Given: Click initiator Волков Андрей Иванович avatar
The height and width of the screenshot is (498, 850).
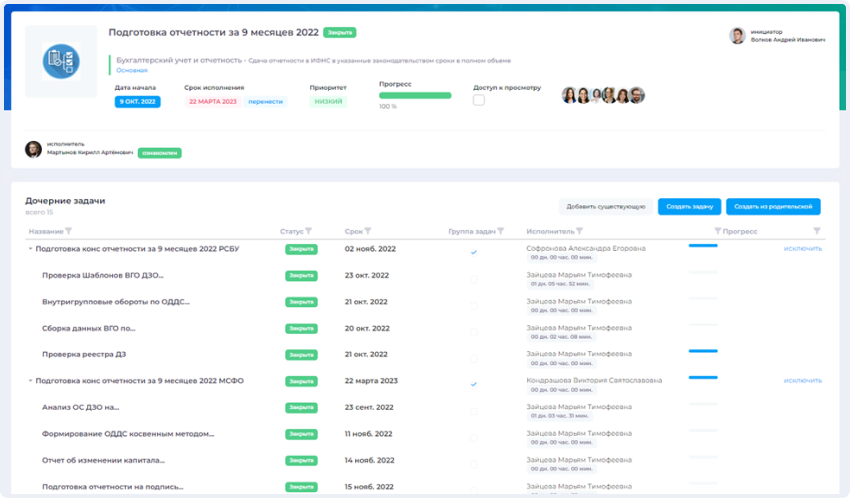Looking at the screenshot, I should 737,36.
